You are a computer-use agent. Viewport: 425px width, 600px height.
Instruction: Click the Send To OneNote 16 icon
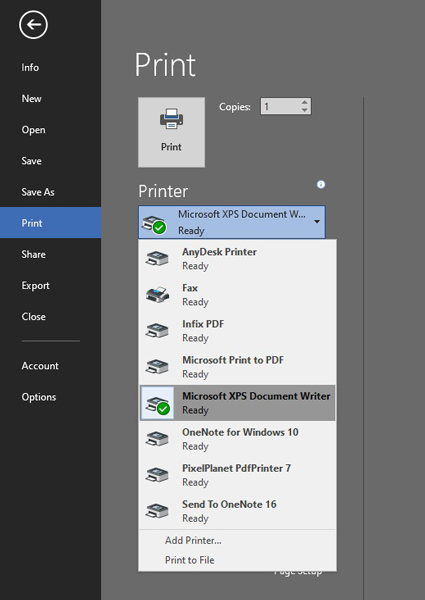157,511
